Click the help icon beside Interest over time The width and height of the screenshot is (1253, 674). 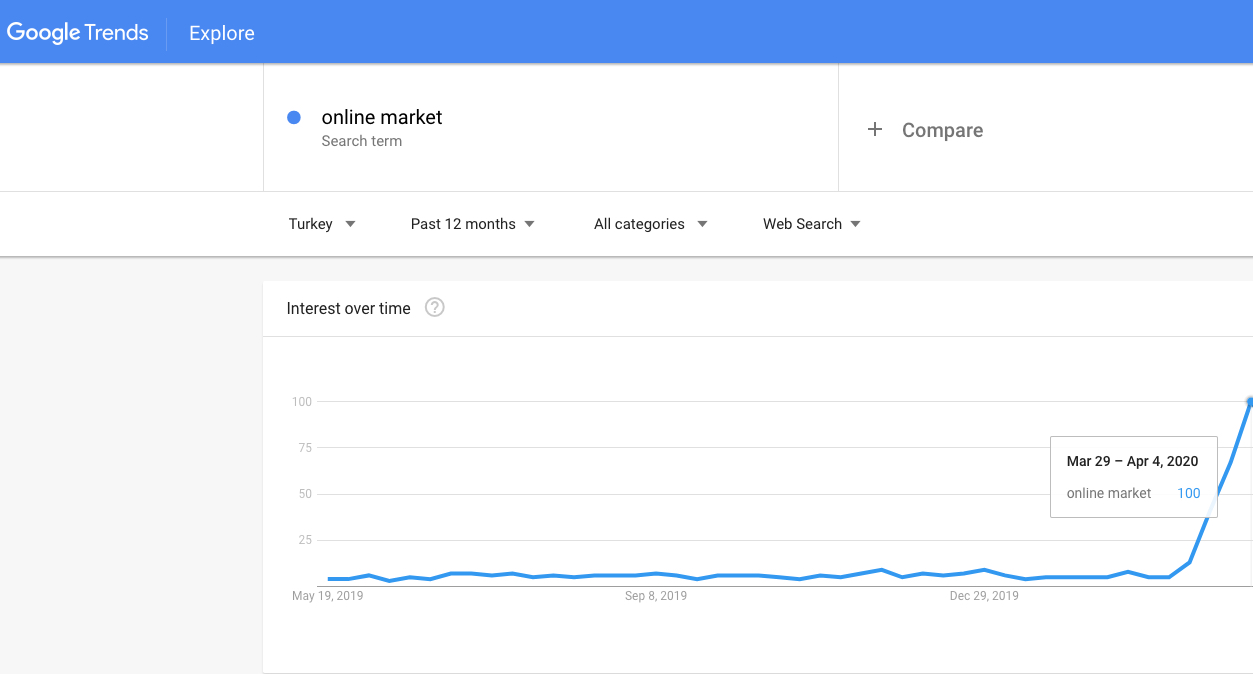(434, 308)
